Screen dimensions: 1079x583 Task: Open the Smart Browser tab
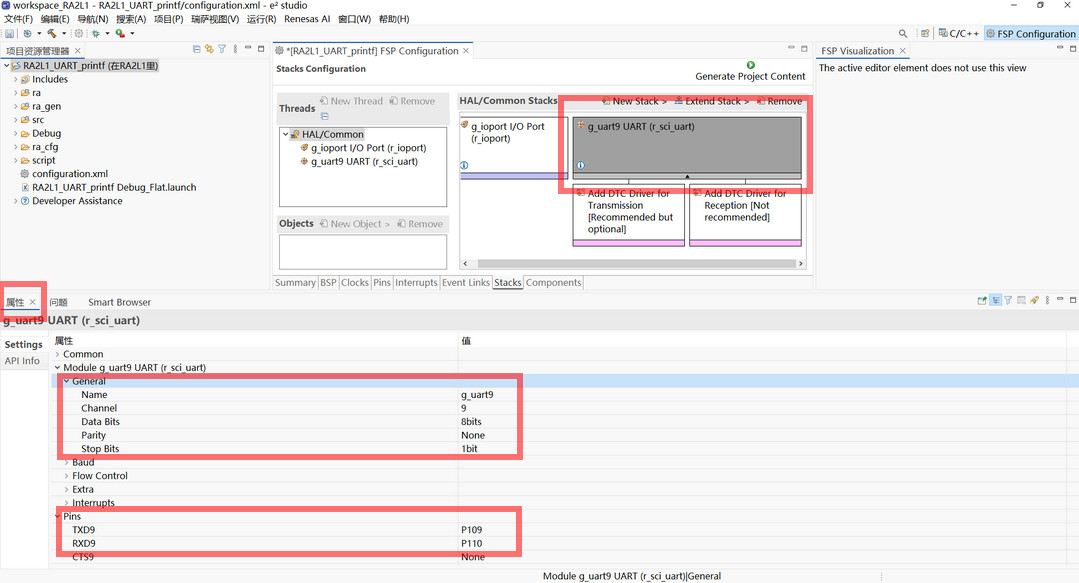coord(119,302)
